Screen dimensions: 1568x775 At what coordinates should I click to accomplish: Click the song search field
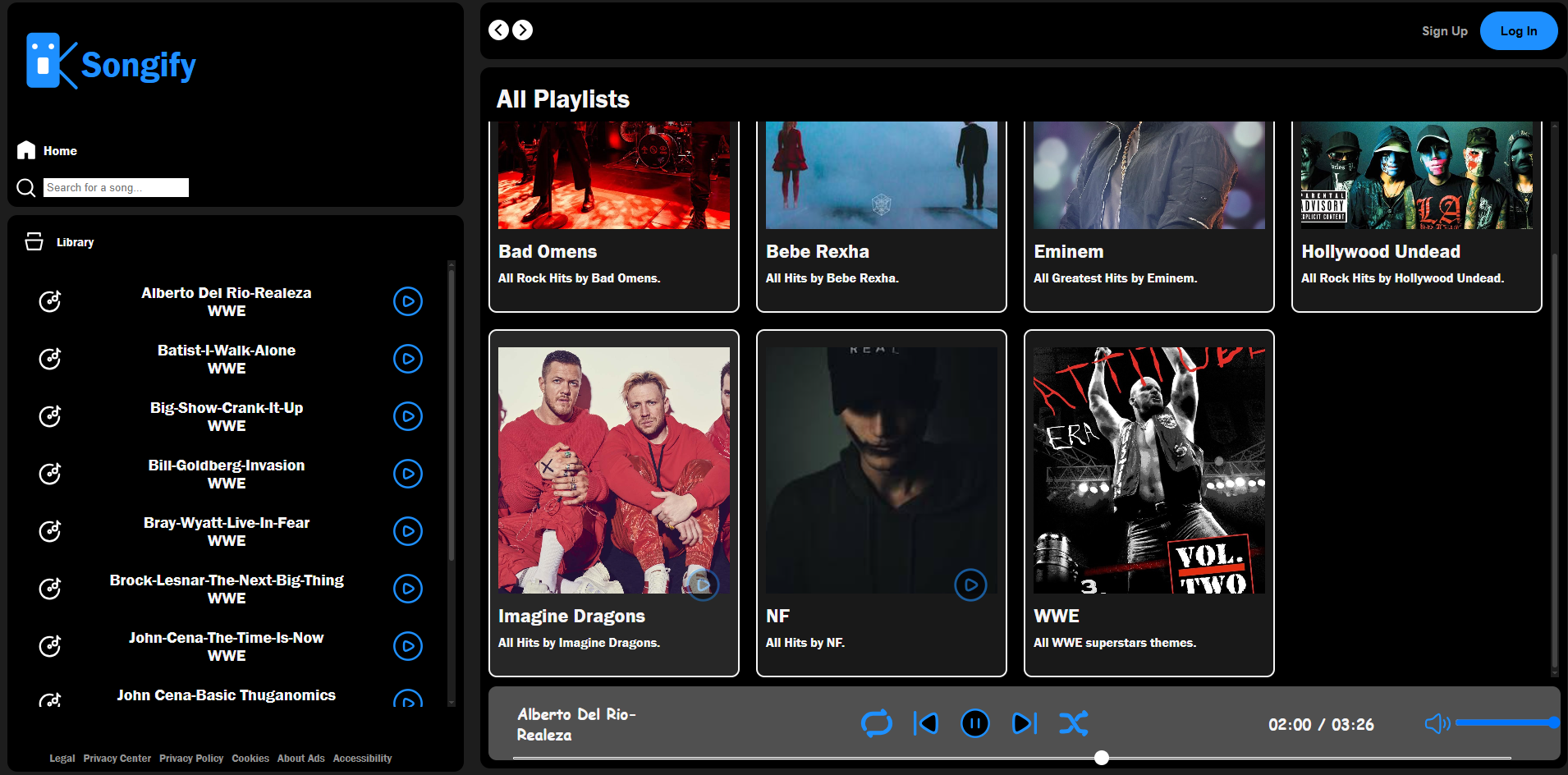(x=116, y=187)
